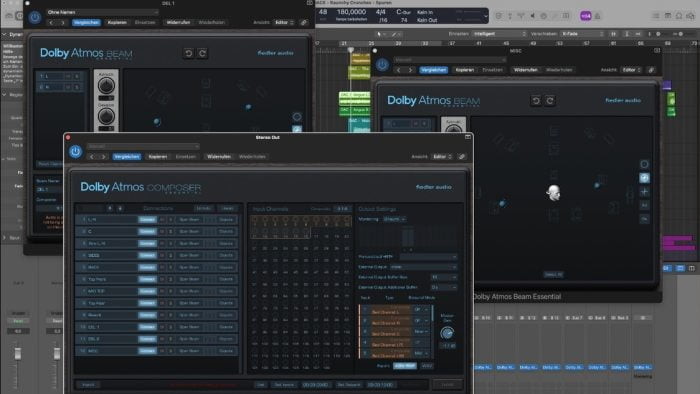
Task: Click the head model in MISC Beam panner
Action: [x=553, y=193]
